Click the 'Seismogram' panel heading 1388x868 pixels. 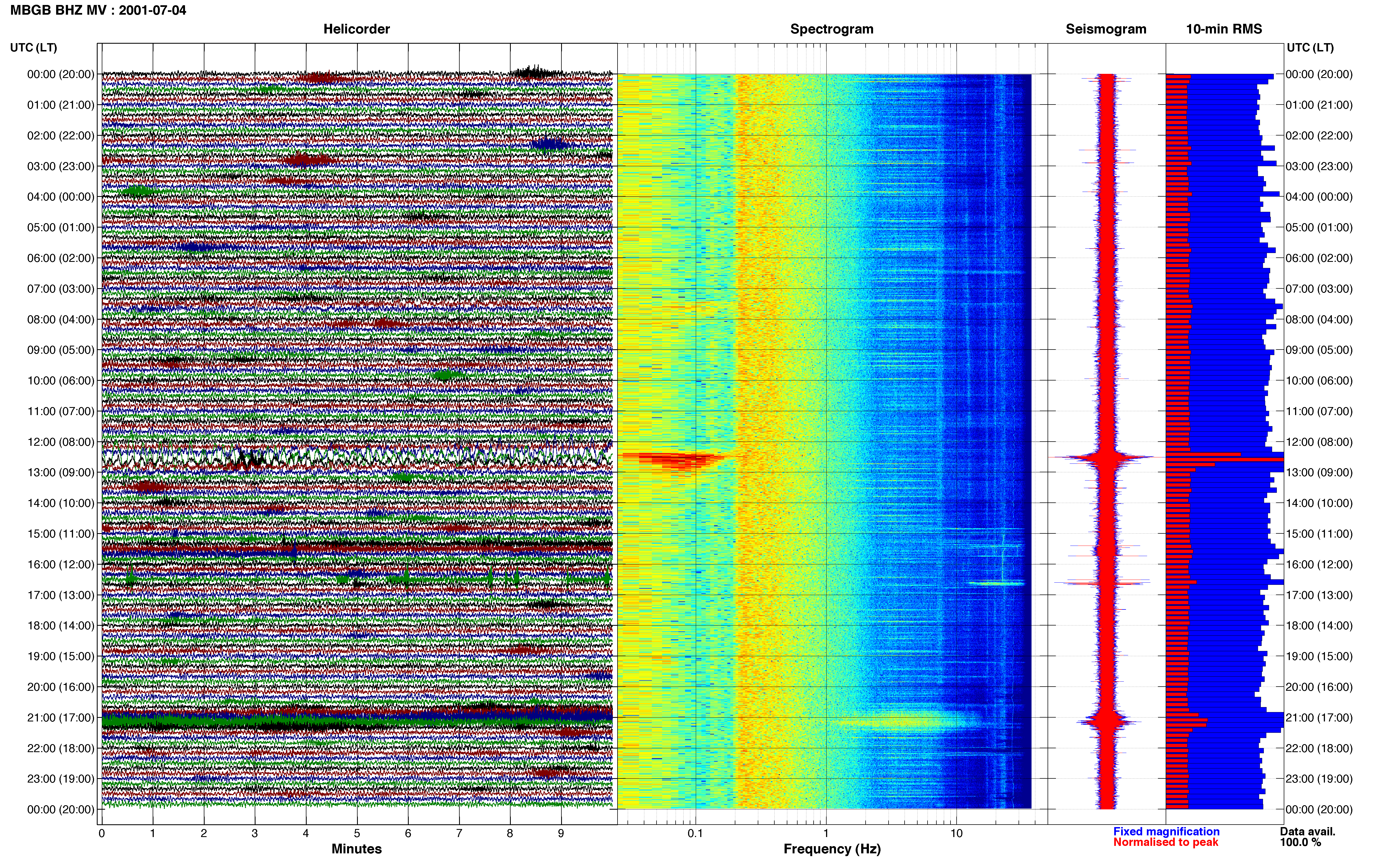pos(1106,29)
